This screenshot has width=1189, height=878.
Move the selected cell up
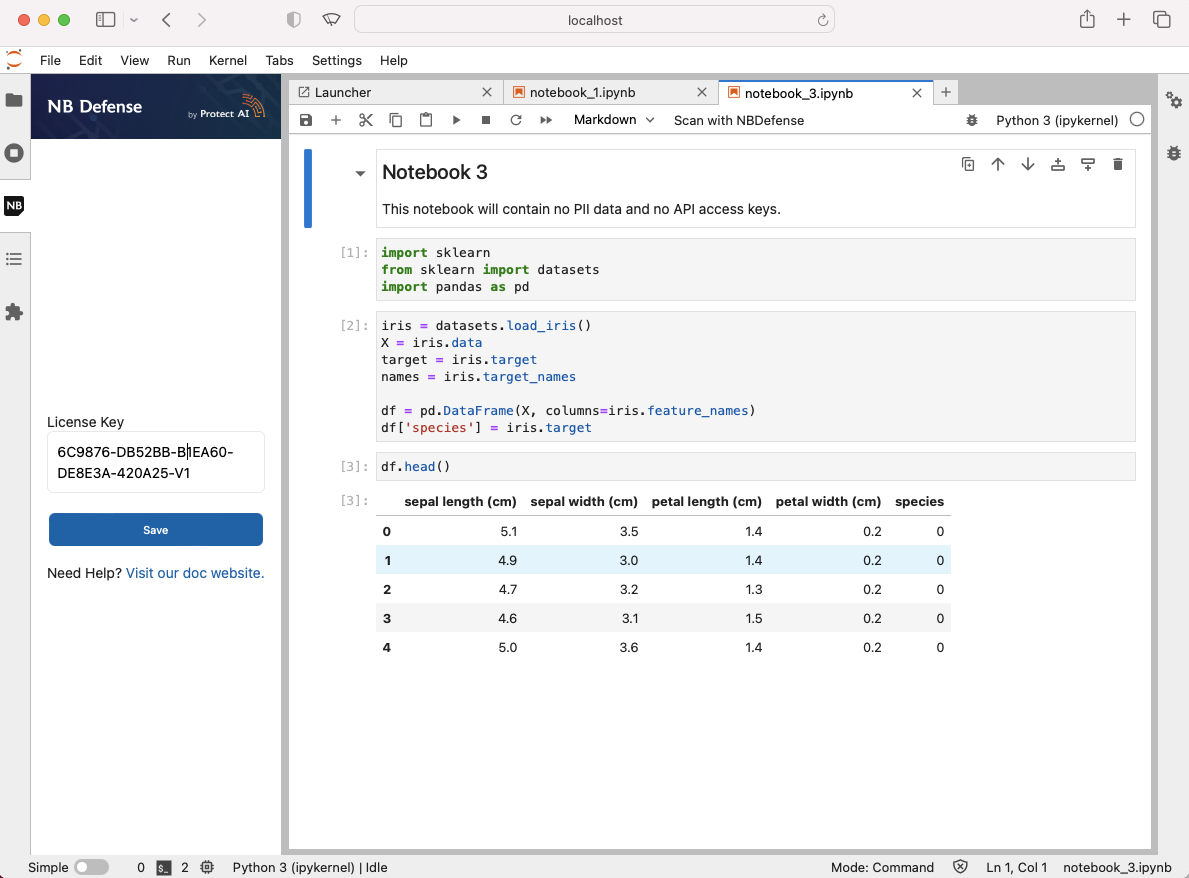coord(998,164)
